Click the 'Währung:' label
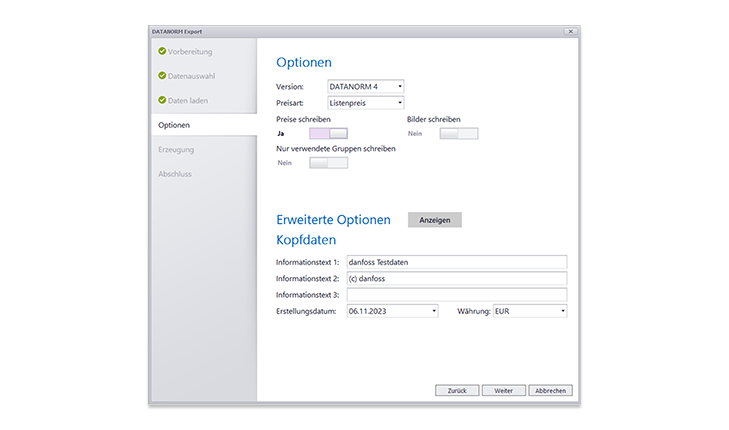Image resolution: width=729 pixels, height=430 pixels. click(x=474, y=311)
